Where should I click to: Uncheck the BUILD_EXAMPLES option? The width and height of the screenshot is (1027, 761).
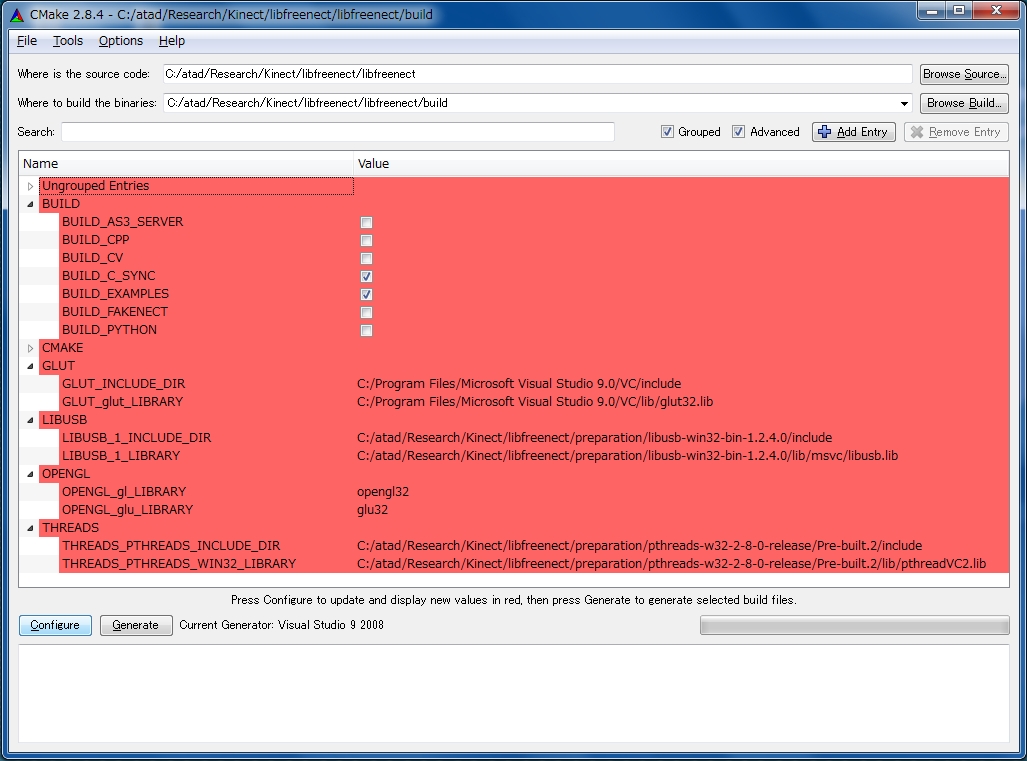click(367, 294)
